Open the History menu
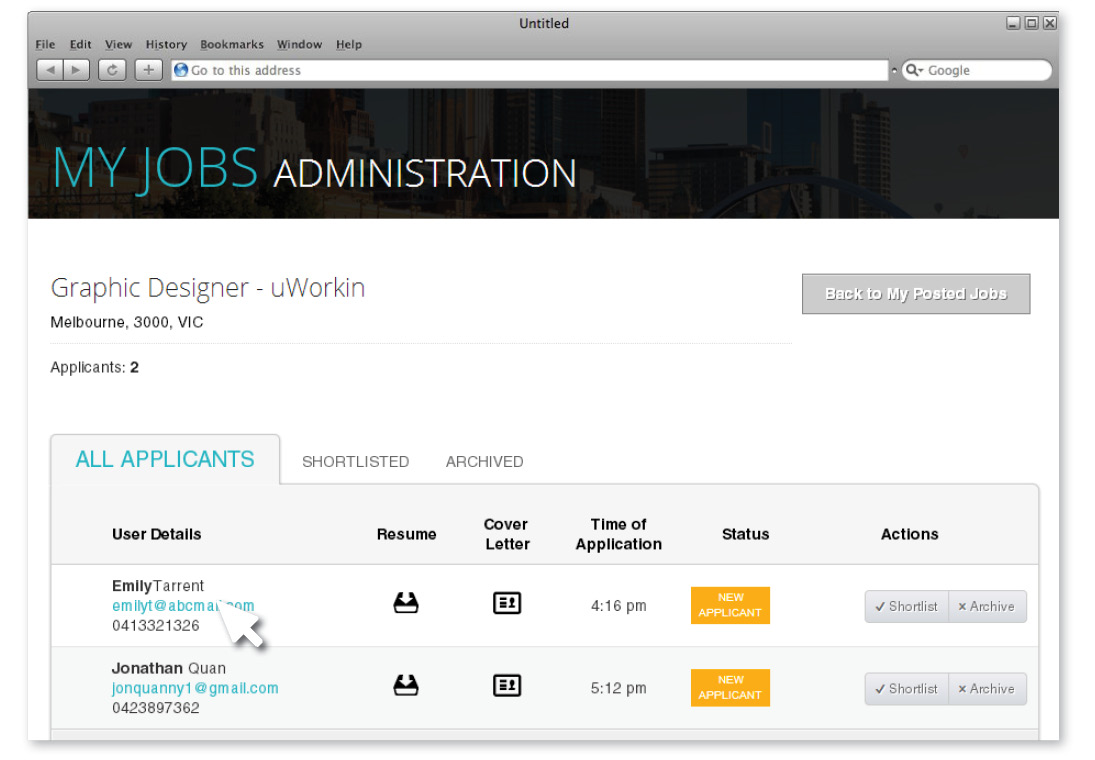This screenshot has height=760, width=1095. 166,45
